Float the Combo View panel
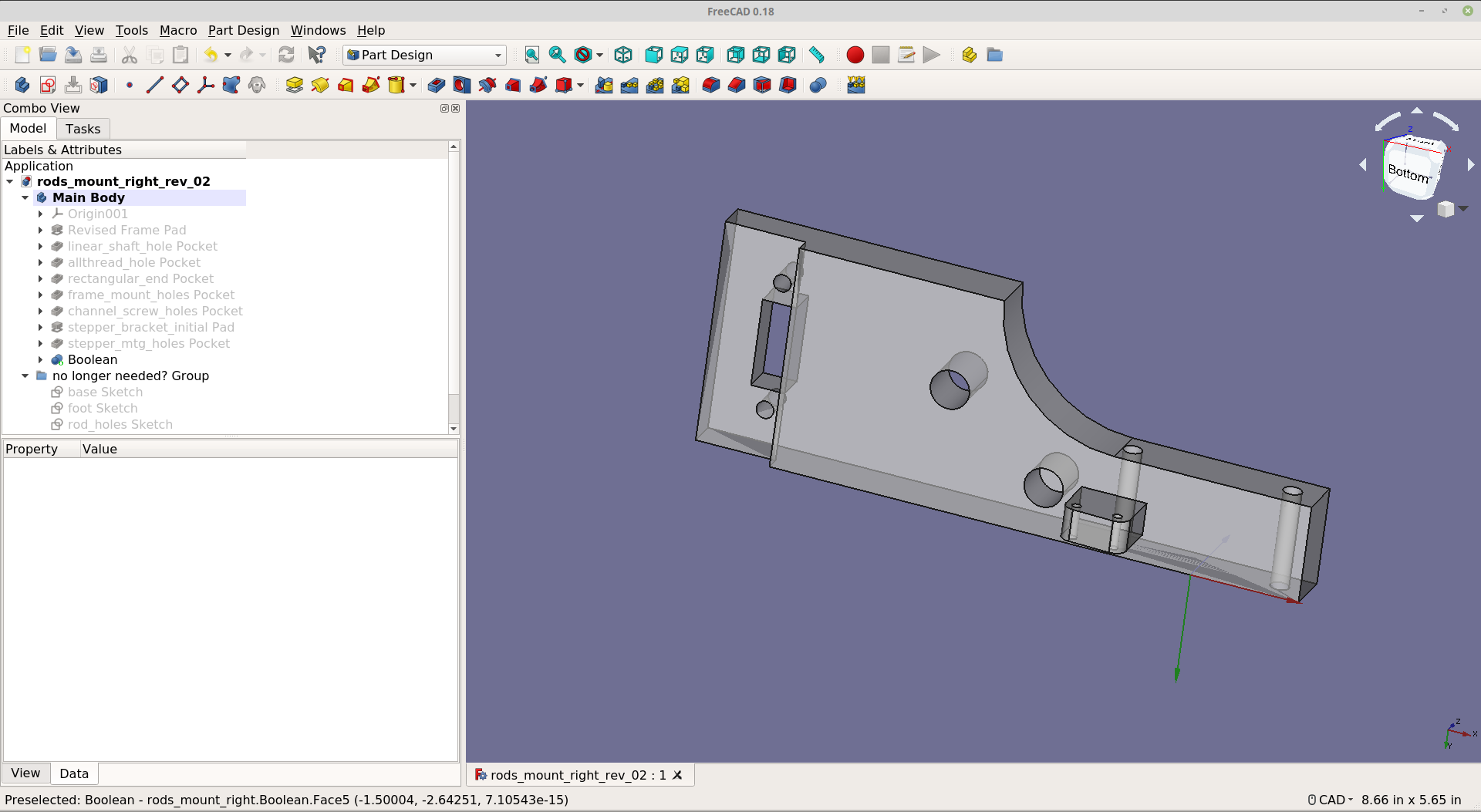 coord(444,109)
